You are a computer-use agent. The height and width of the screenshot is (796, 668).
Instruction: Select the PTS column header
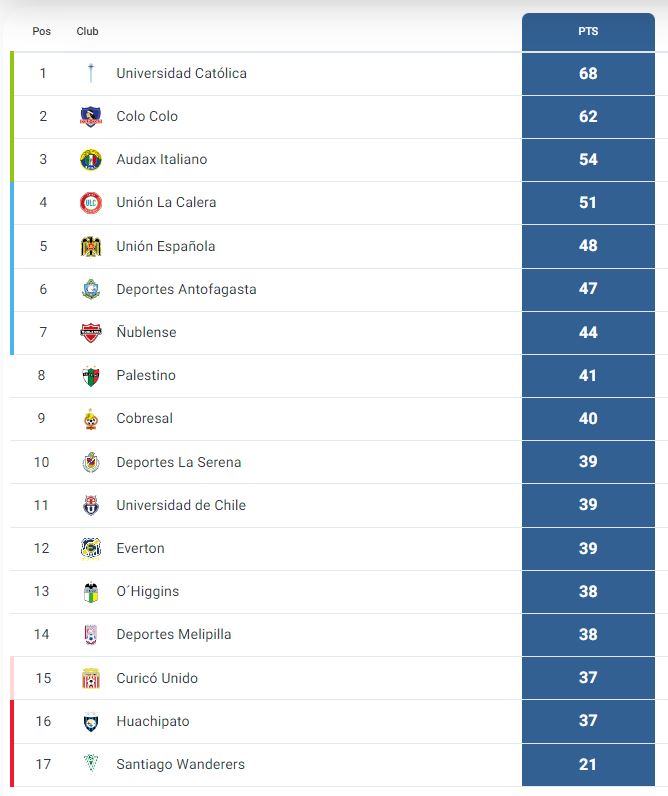(588, 31)
